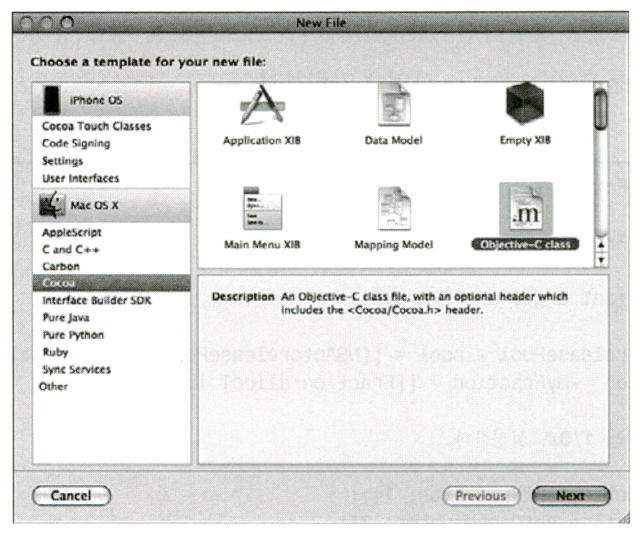Open Interface Builder SDK category
This screenshot has height=534, width=640.
point(97,300)
